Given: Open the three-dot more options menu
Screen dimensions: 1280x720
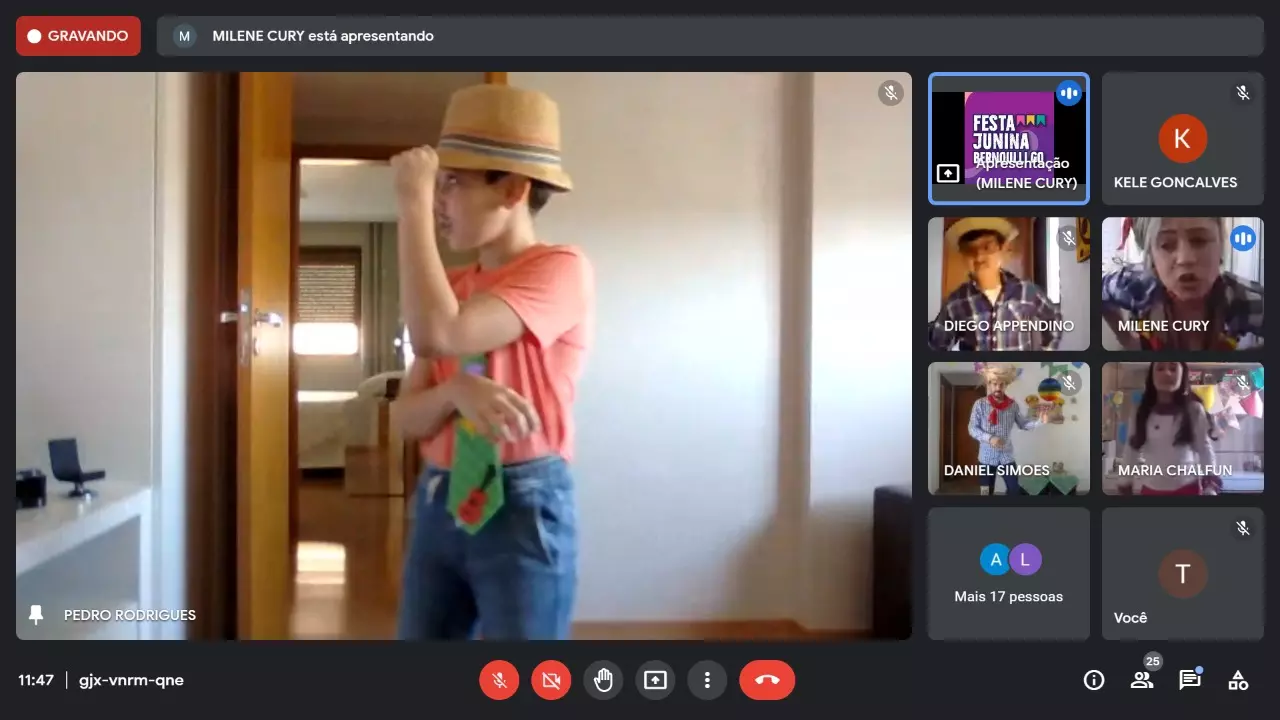Looking at the screenshot, I should (707, 680).
